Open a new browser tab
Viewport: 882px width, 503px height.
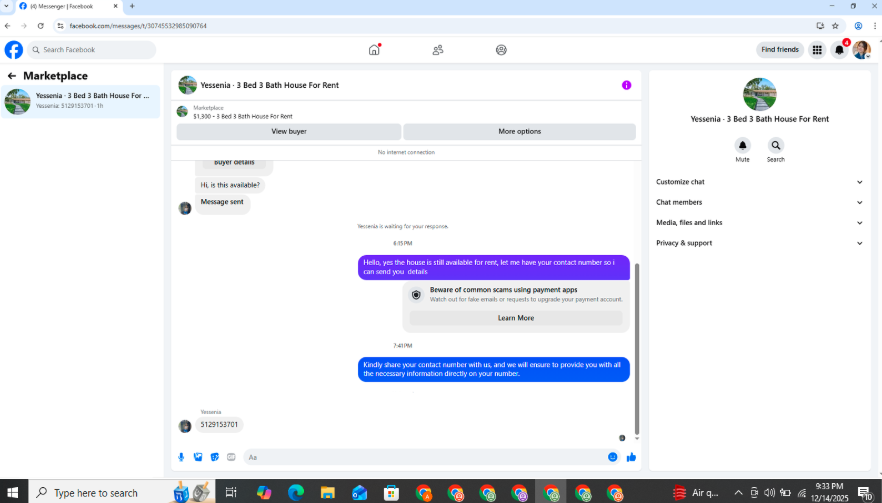click(132, 6)
